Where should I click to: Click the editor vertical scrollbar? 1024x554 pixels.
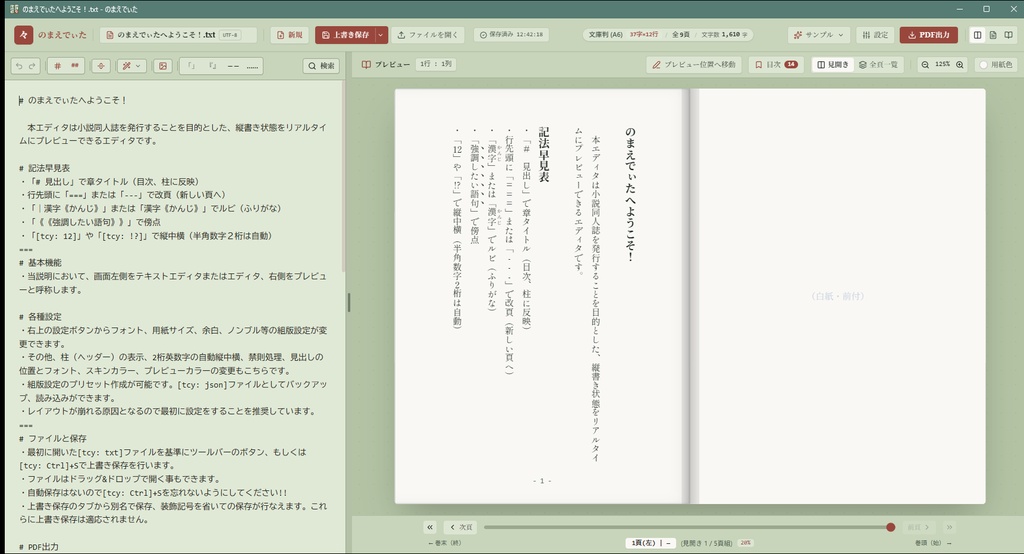(x=344, y=176)
